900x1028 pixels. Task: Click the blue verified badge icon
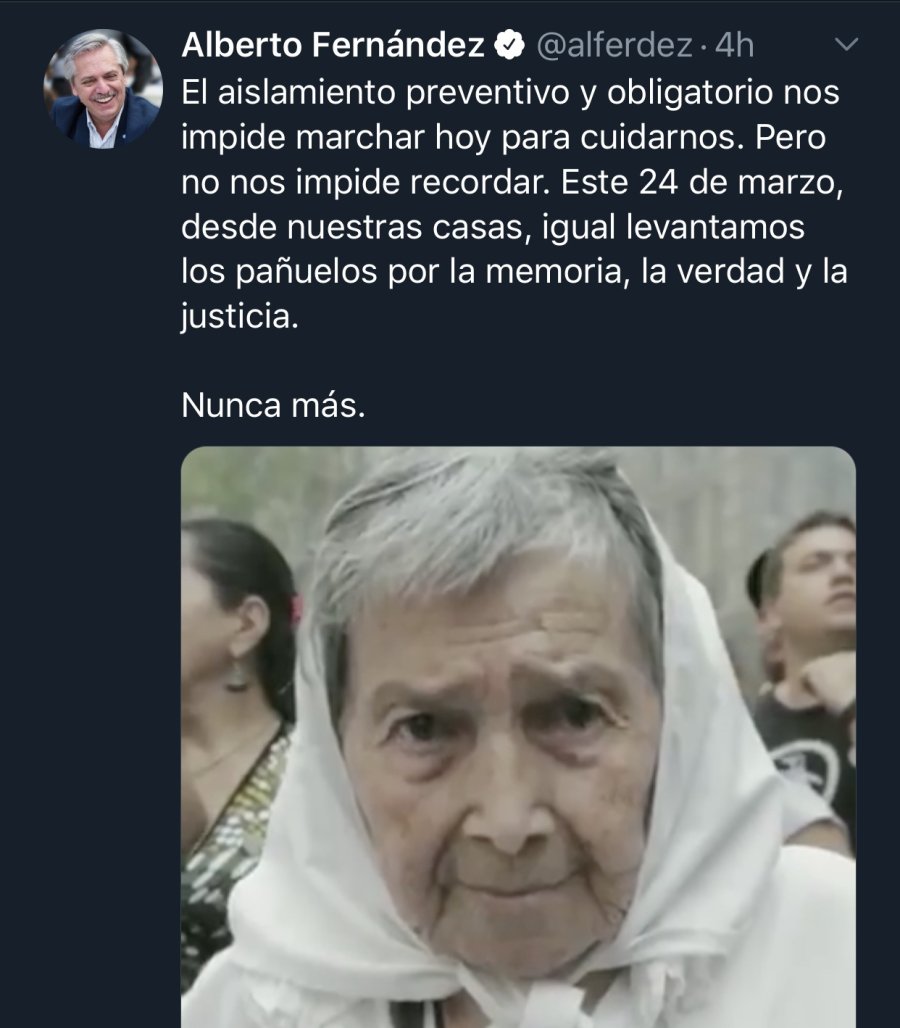click(509, 45)
